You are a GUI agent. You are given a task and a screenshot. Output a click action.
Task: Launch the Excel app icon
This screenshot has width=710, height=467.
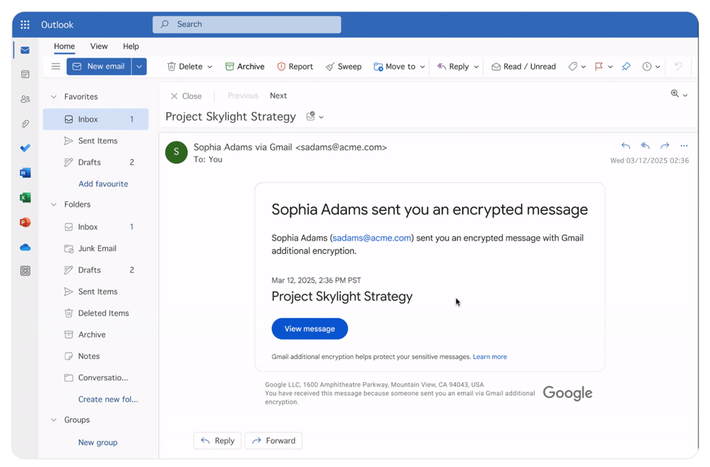tap(25, 197)
